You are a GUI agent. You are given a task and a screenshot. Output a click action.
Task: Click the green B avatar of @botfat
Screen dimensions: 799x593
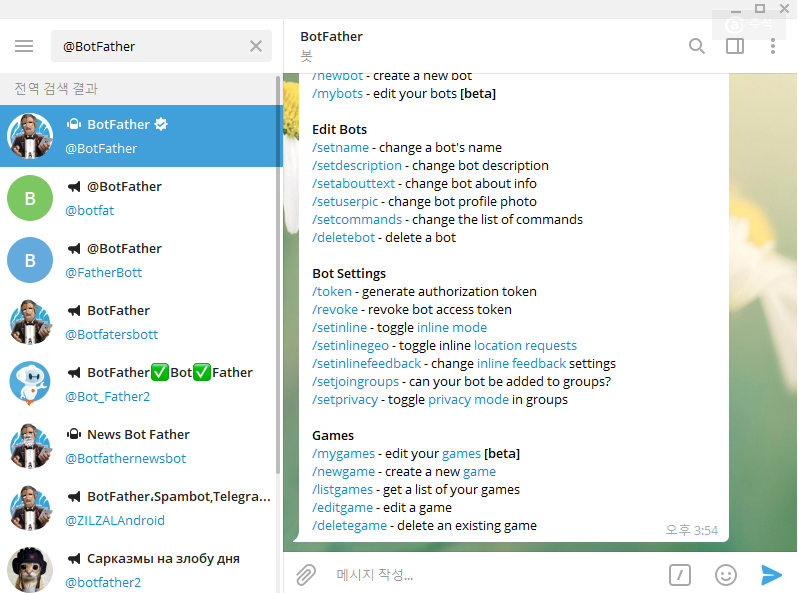30,198
